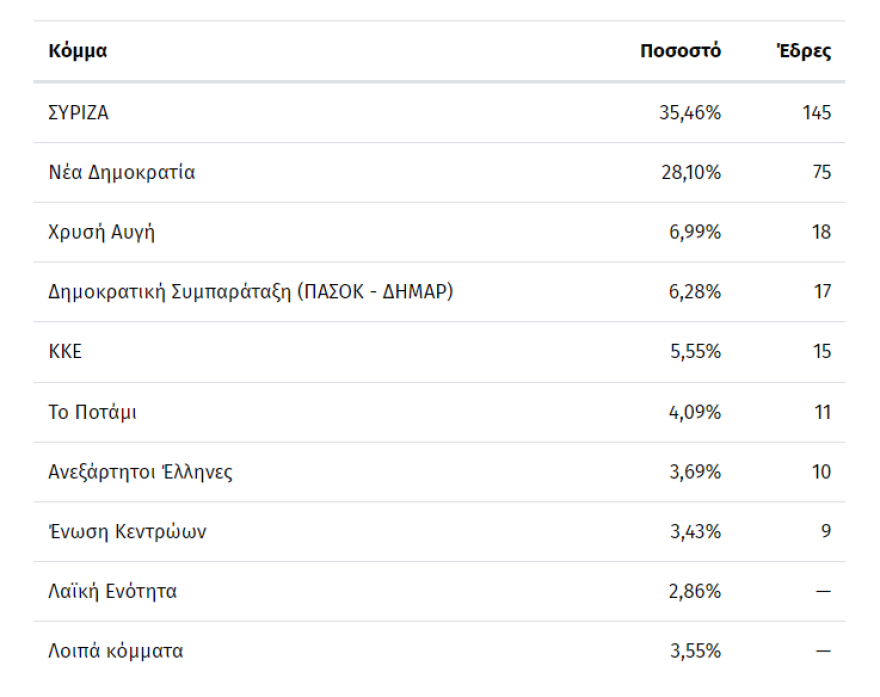The width and height of the screenshot is (880, 697).
Task: Click the 28,10% percentage value
Action: [x=689, y=173]
